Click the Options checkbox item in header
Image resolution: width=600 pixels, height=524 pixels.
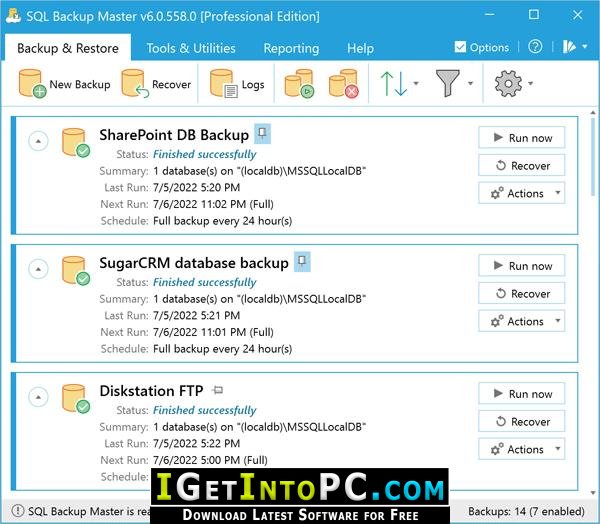point(481,47)
